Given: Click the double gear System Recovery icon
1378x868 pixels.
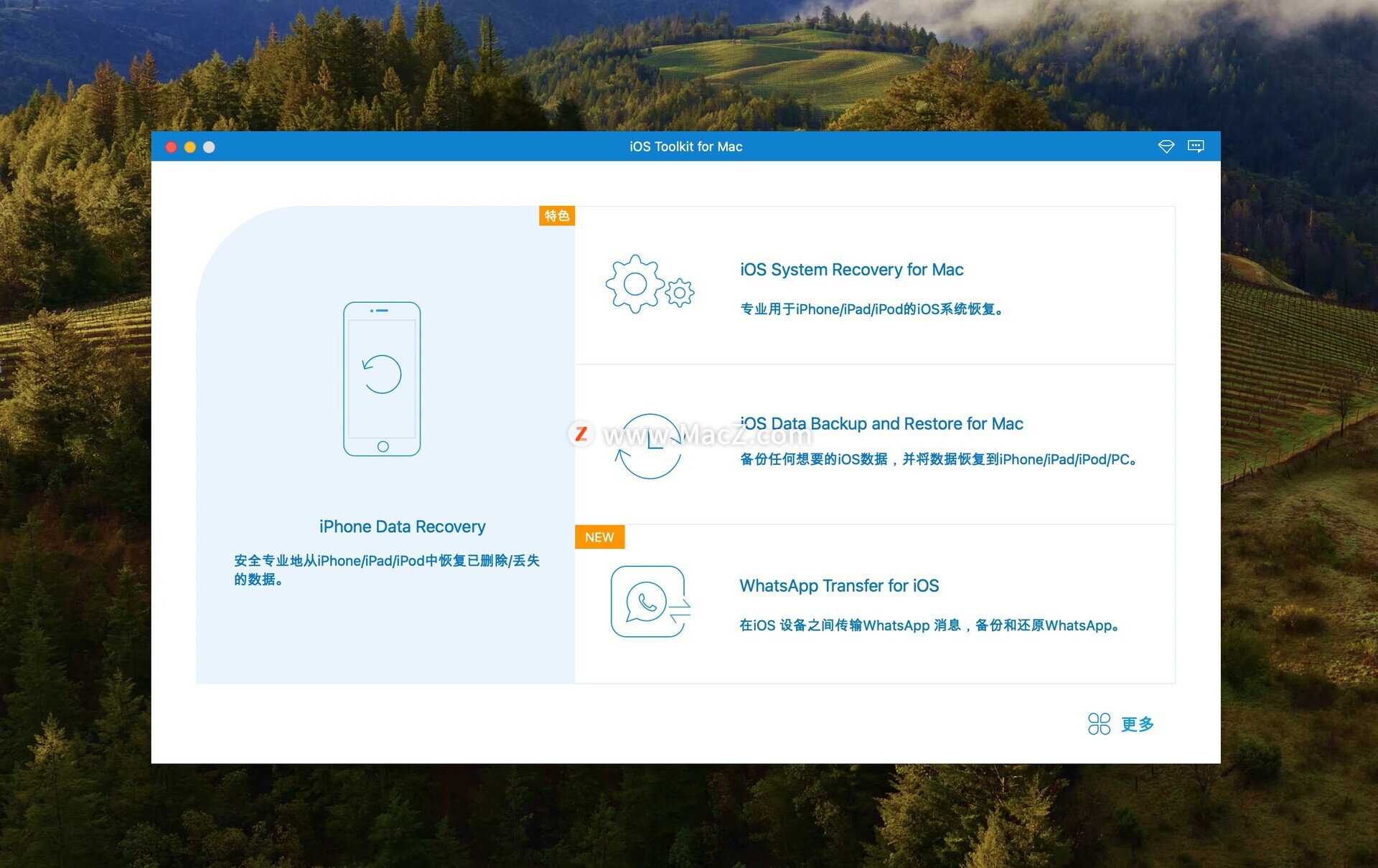Looking at the screenshot, I should pyautogui.click(x=650, y=284).
